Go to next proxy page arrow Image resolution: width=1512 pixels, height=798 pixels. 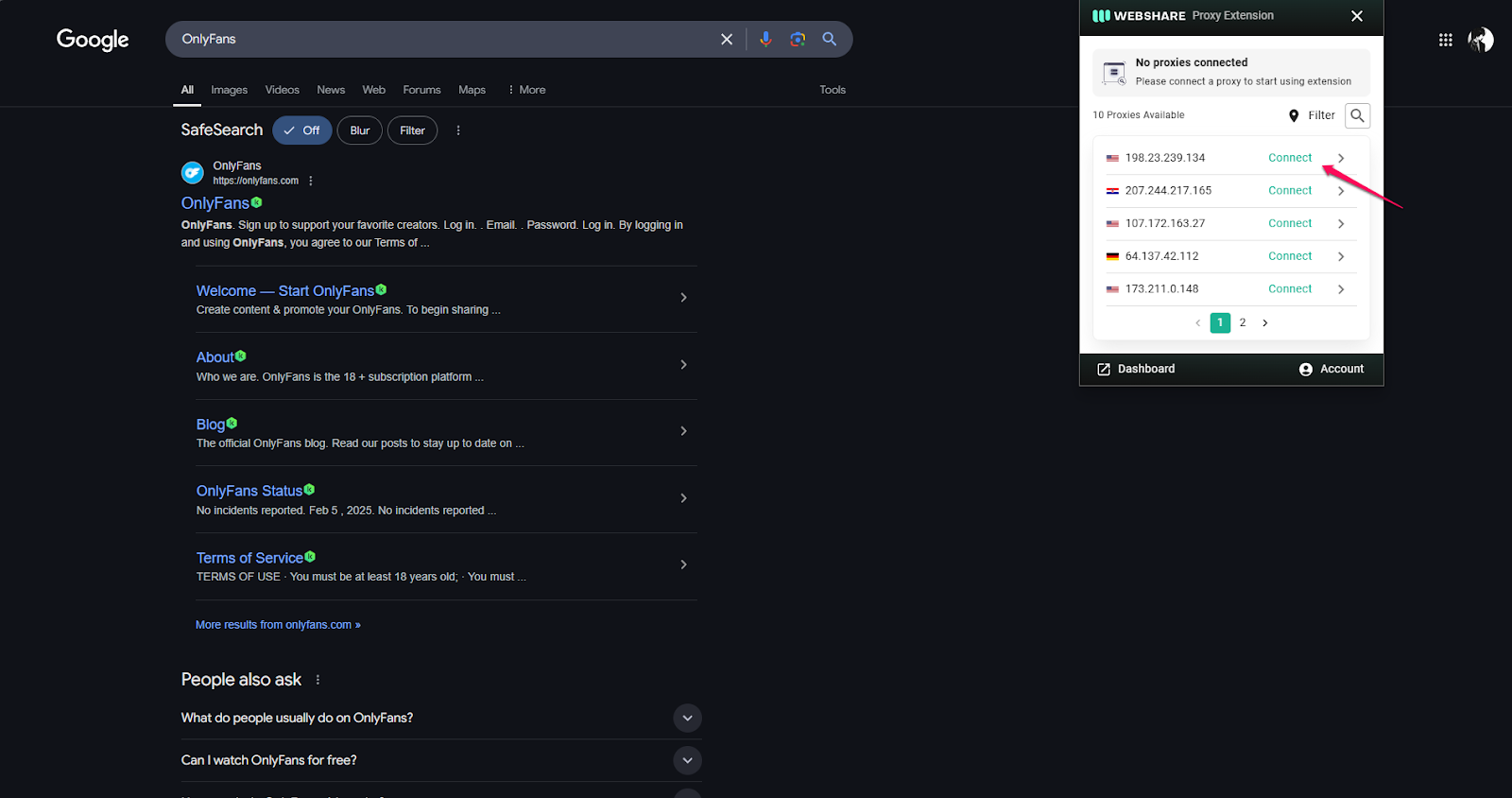(1265, 322)
